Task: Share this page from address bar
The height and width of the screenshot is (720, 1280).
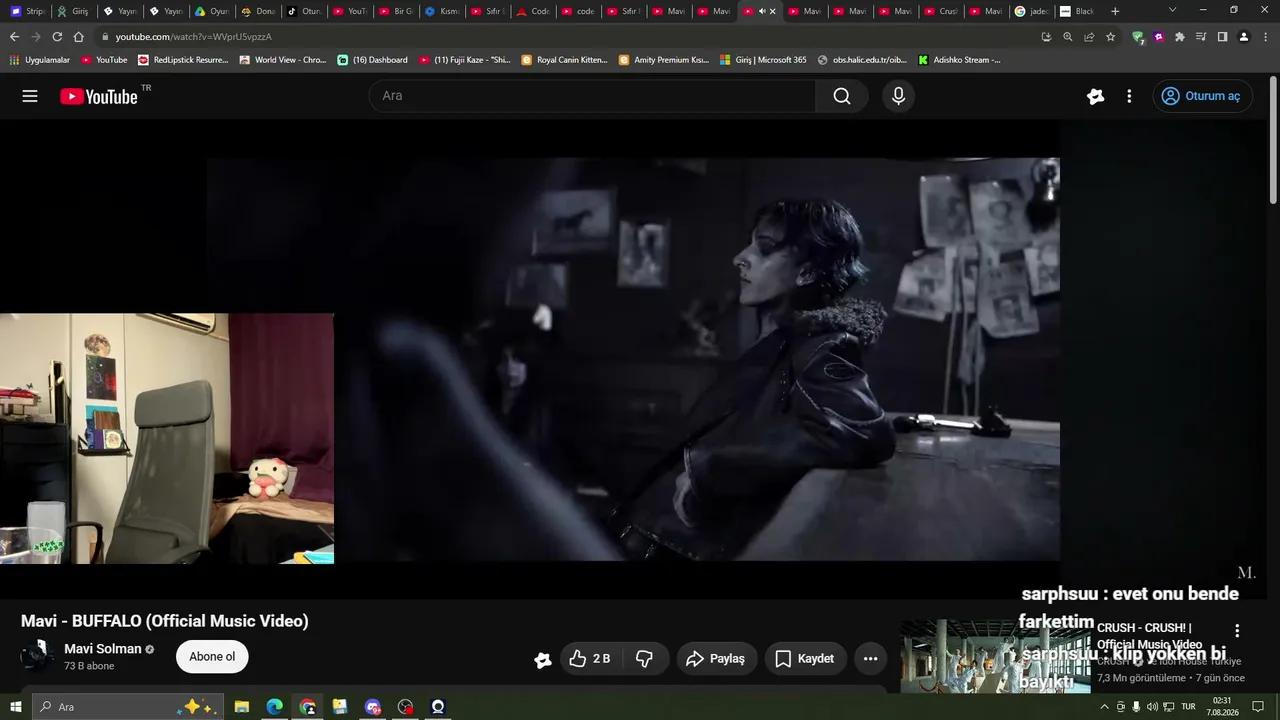Action: click(1089, 37)
